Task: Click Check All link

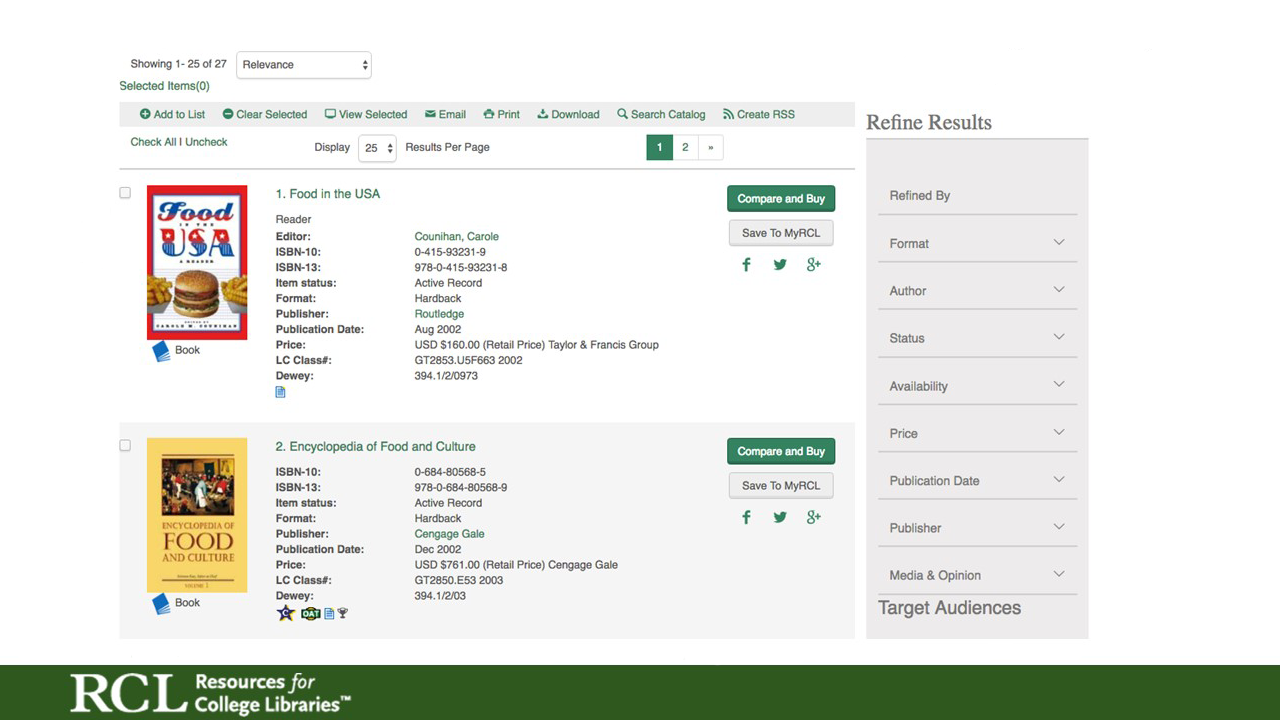Action: coord(152,142)
